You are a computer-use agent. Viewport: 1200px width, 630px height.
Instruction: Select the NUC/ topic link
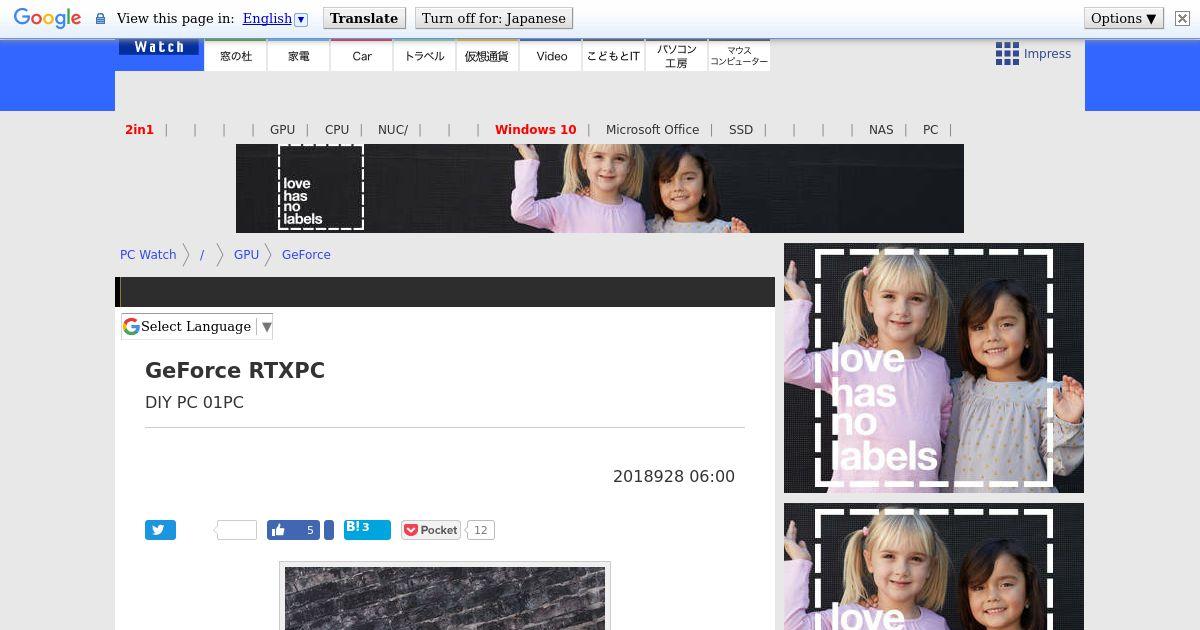393,130
